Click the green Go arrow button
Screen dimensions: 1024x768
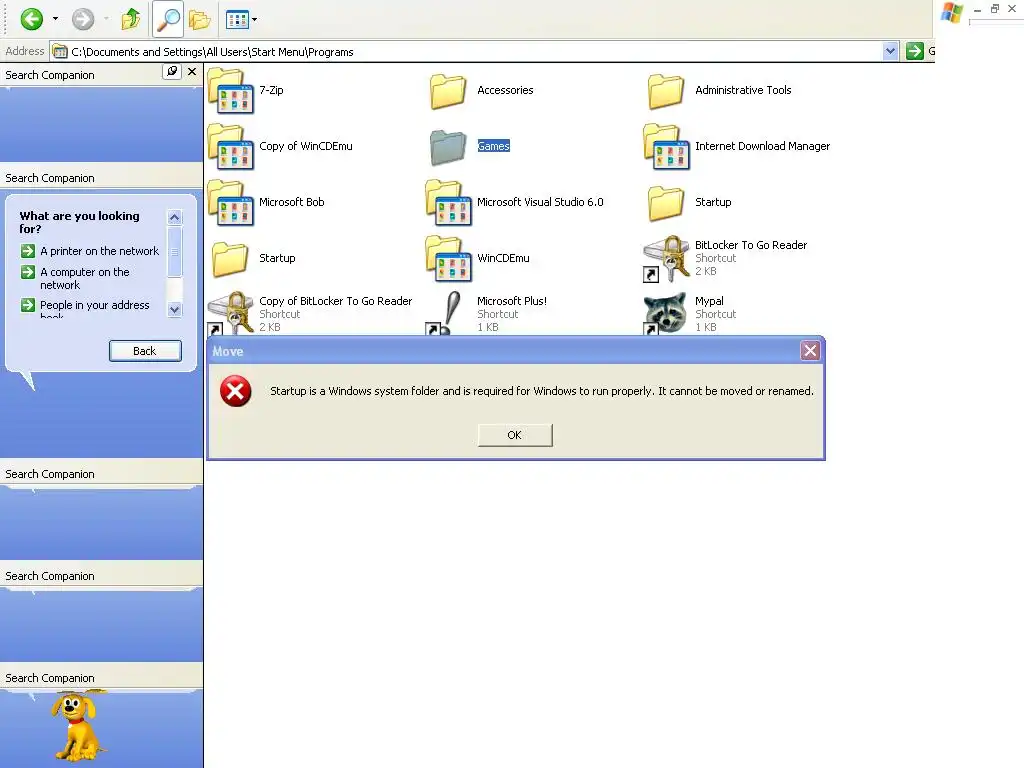pyautogui.click(x=915, y=51)
